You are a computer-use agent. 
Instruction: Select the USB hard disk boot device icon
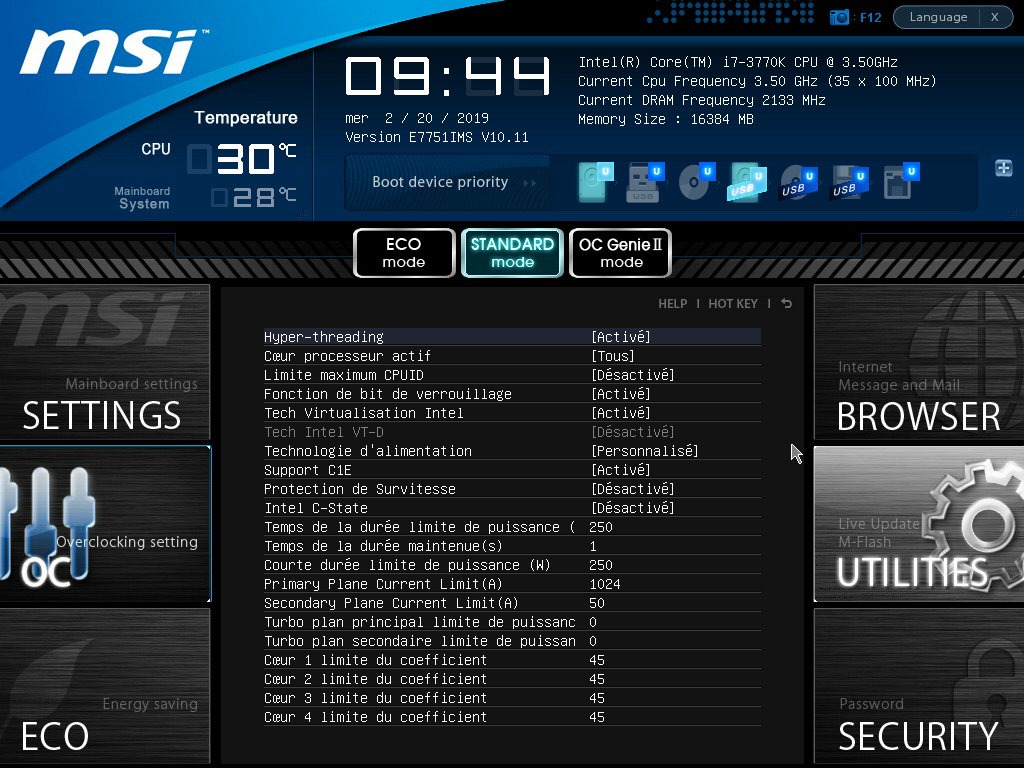click(x=747, y=182)
